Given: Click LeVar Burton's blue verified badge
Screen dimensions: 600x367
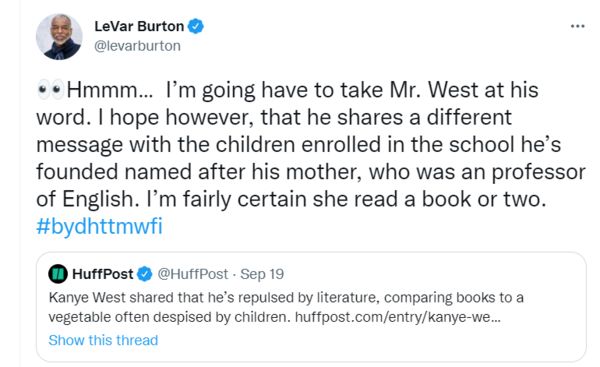Looking at the screenshot, I should click(196, 26).
